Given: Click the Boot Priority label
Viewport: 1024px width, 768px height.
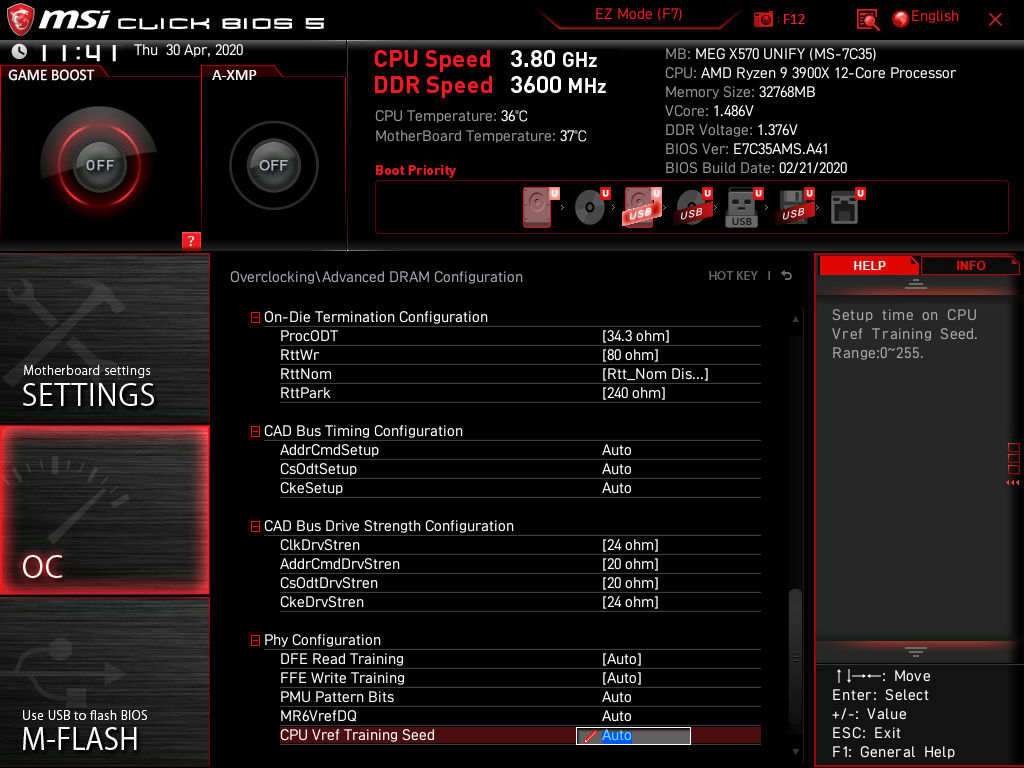Looking at the screenshot, I should coord(415,170).
